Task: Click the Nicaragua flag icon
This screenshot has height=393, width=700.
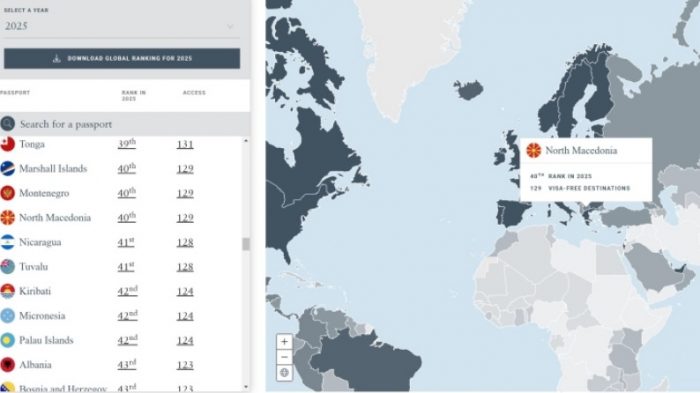Action: click(8, 242)
